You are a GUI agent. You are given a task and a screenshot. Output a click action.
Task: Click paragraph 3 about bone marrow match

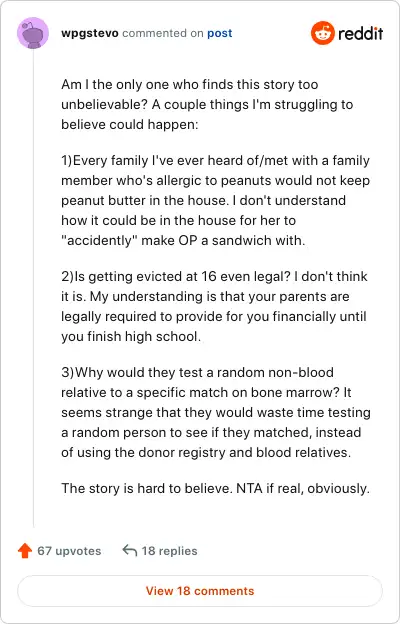[x=216, y=412]
